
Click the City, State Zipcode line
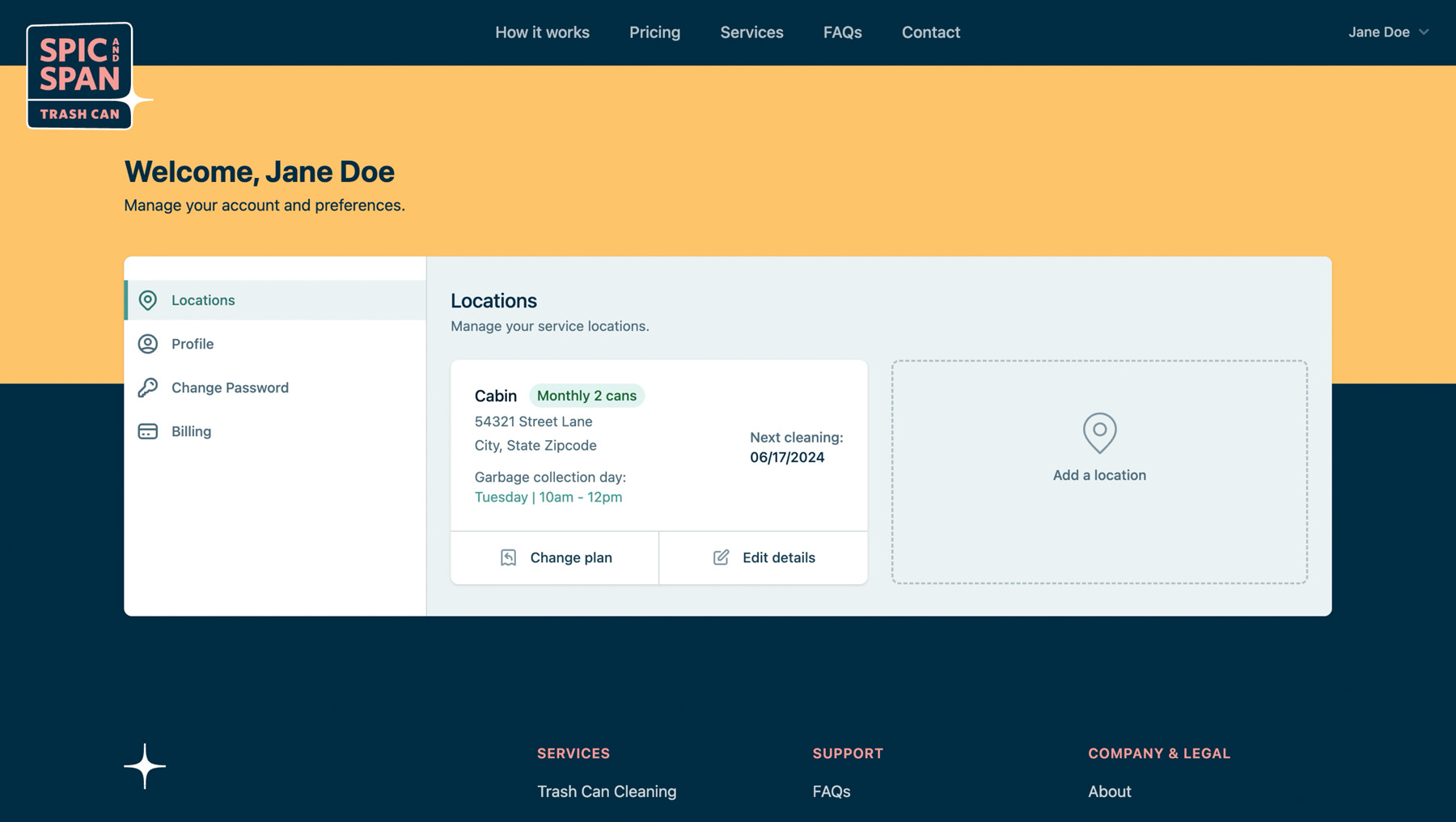[535, 445]
